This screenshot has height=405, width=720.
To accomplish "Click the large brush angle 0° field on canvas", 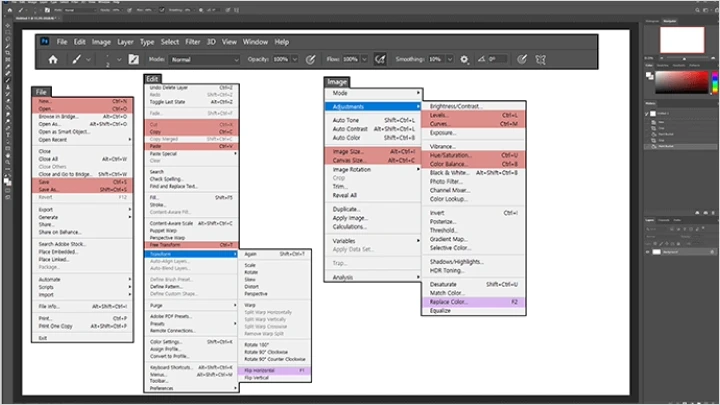I will 498,59.
